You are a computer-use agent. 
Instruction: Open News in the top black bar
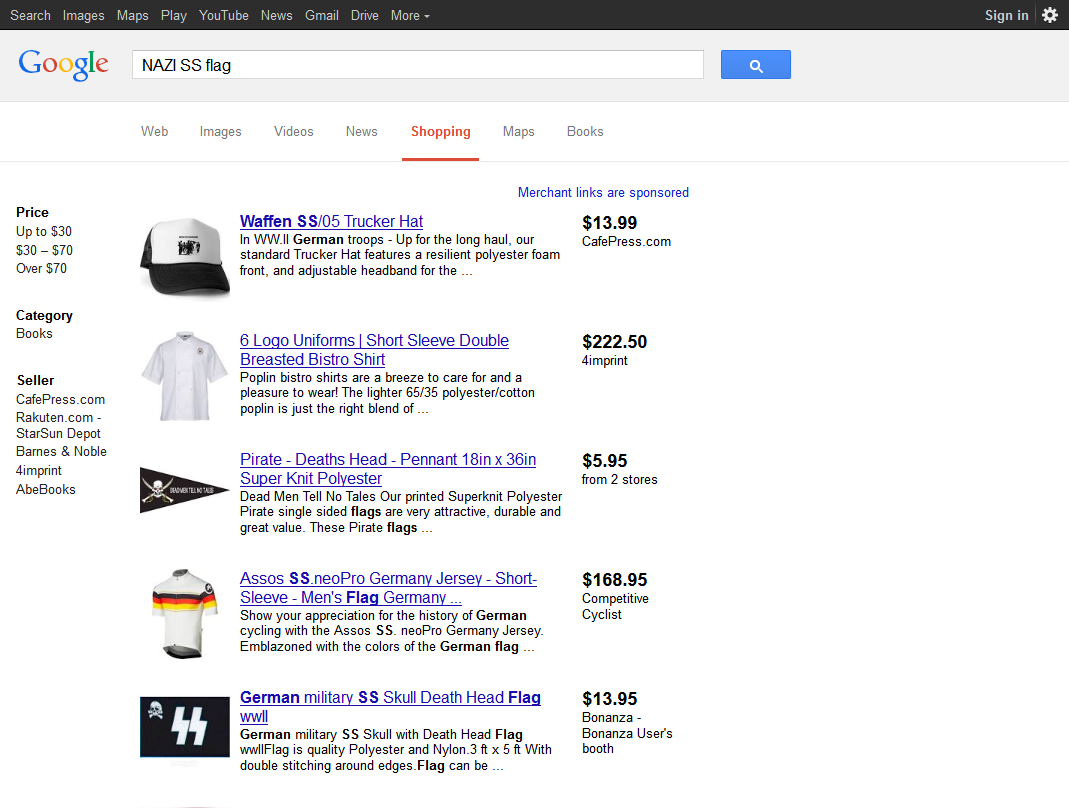click(x=276, y=15)
